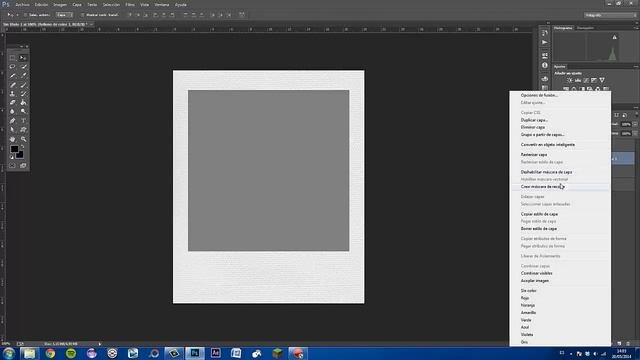640x360 pixels.
Task: Select the Lasso tool
Action: [12, 67]
